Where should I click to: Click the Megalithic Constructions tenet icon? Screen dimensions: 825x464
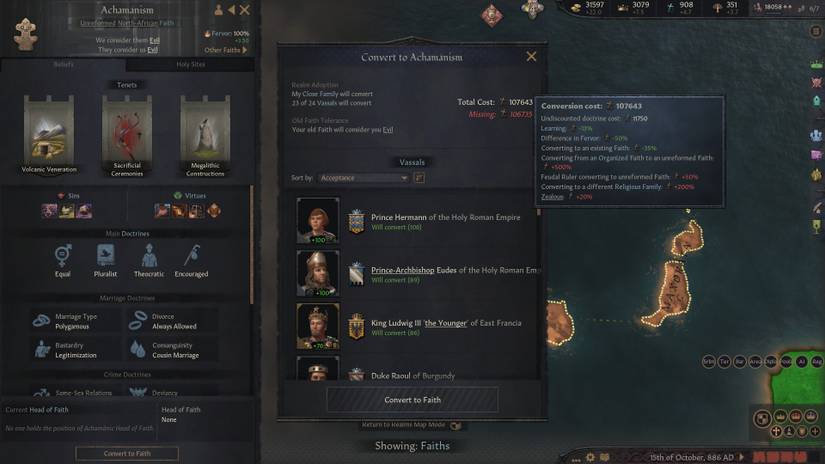(205, 135)
